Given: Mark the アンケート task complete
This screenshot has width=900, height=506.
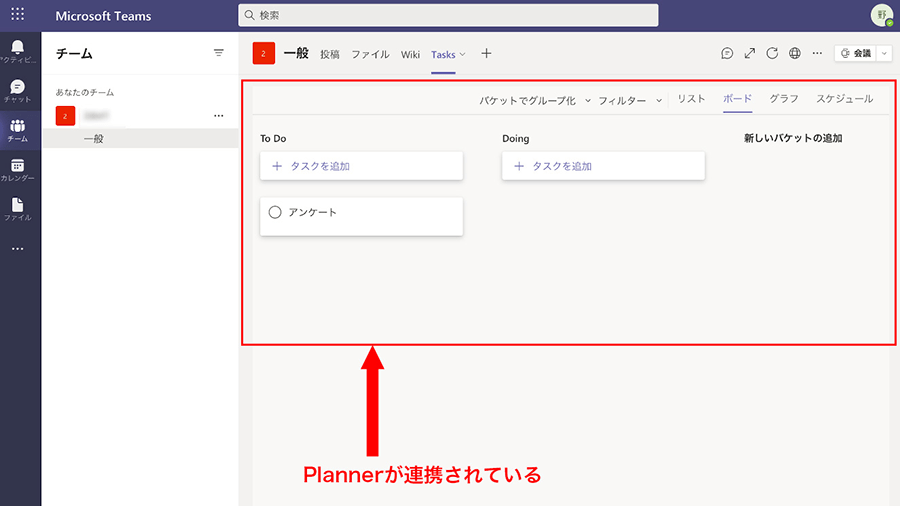Looking at the screenshot, I should pyautogui.click(x=275, y=212).
